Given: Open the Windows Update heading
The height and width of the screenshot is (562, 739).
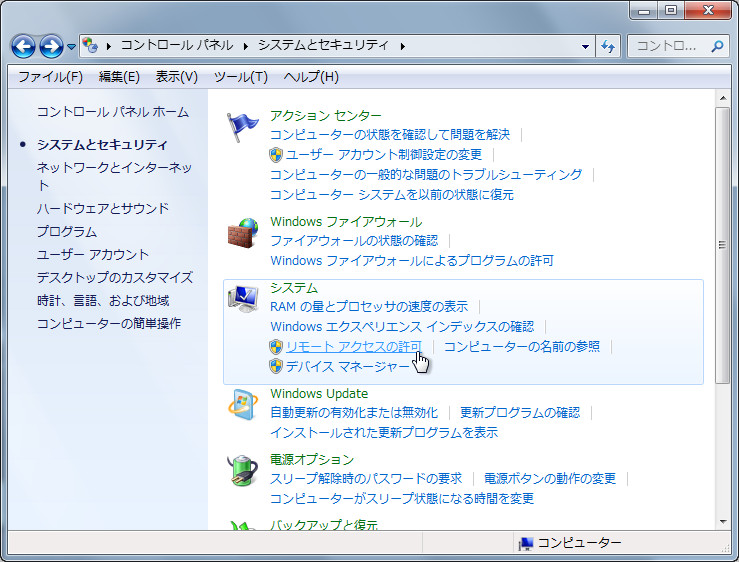Looking at the screenshot, I should pos(319,394).
